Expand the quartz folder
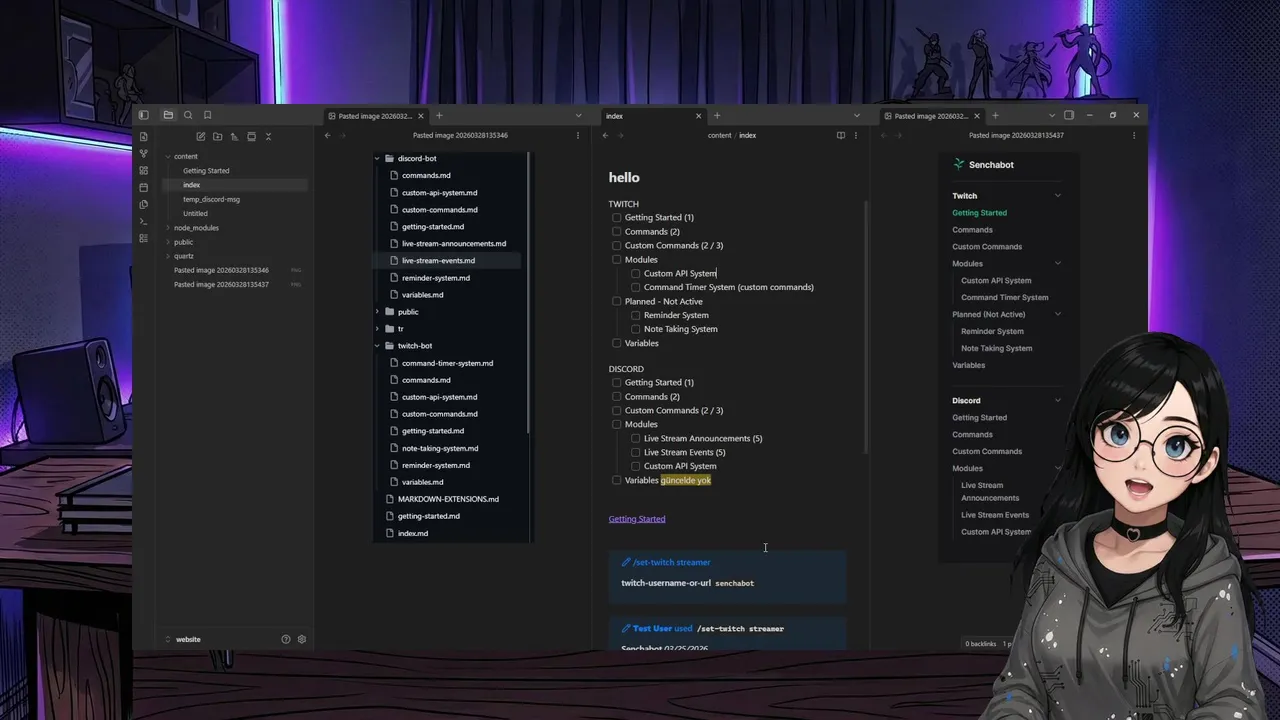The height and width of the screenshot is (720, 1280). click(x=167, y=256)
